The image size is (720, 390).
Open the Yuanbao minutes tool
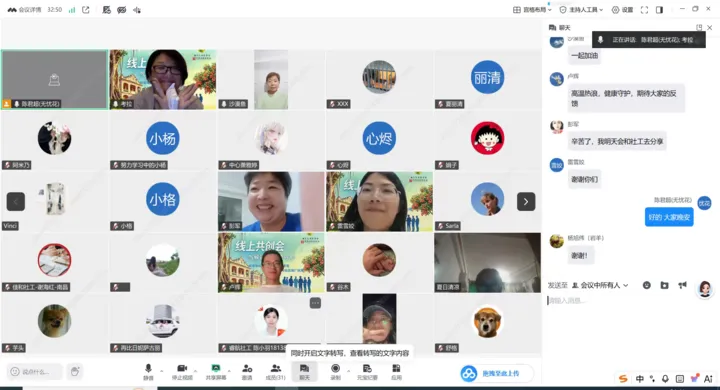click(367, 371)
